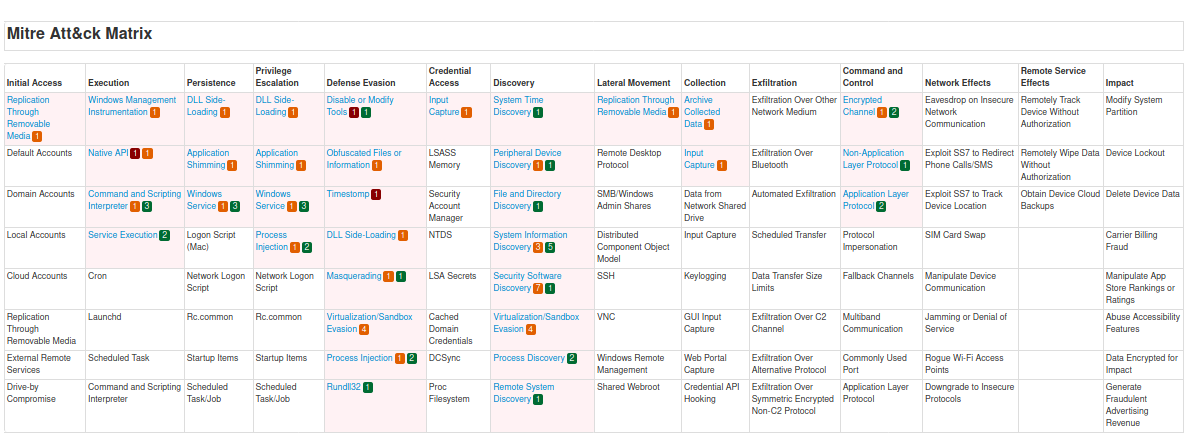1194x439 pixels.
Task: Select the Obtain Device Cloud Backups cell
Action: coord(1061,207)
